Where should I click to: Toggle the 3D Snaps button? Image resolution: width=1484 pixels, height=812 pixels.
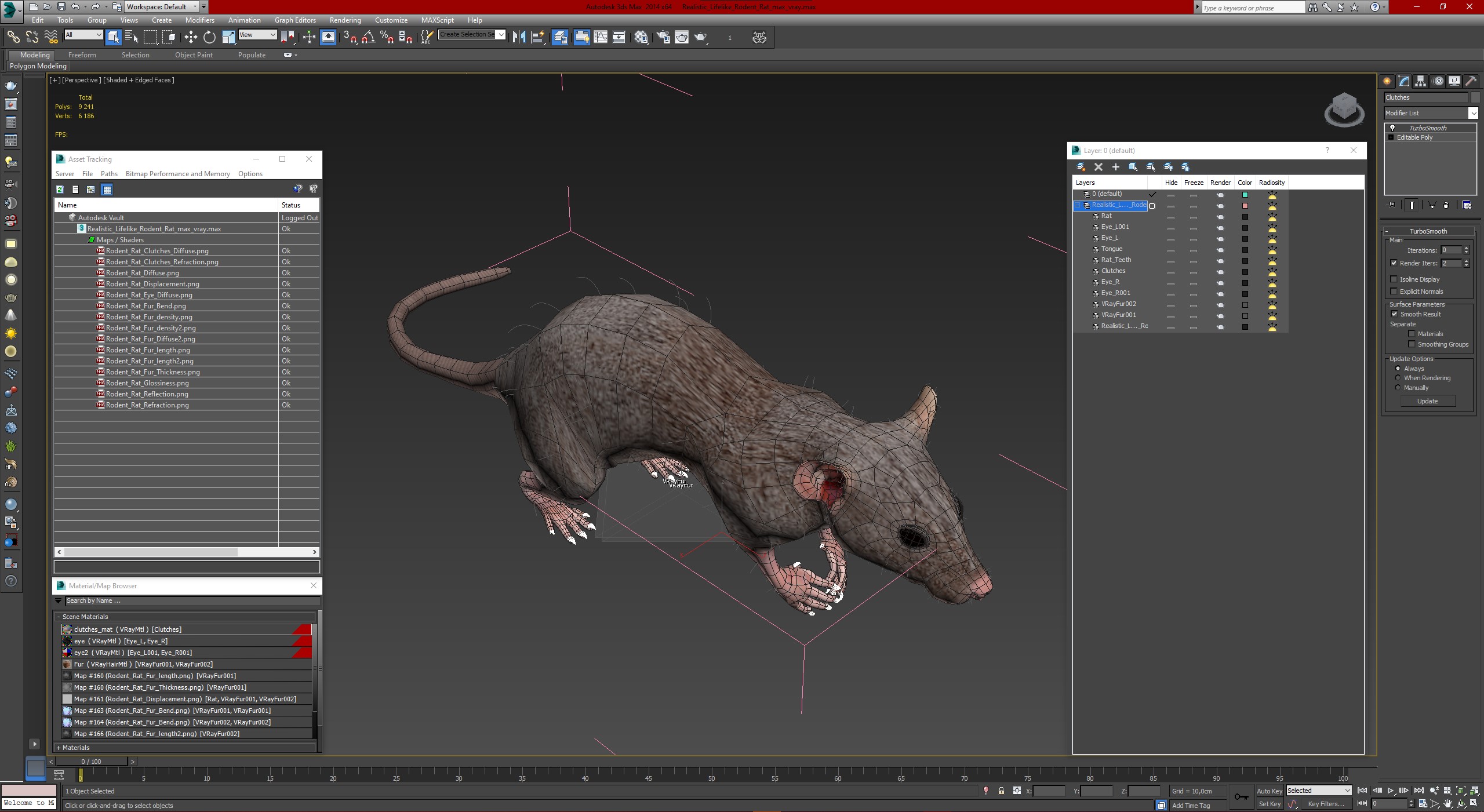click(350, 37)
